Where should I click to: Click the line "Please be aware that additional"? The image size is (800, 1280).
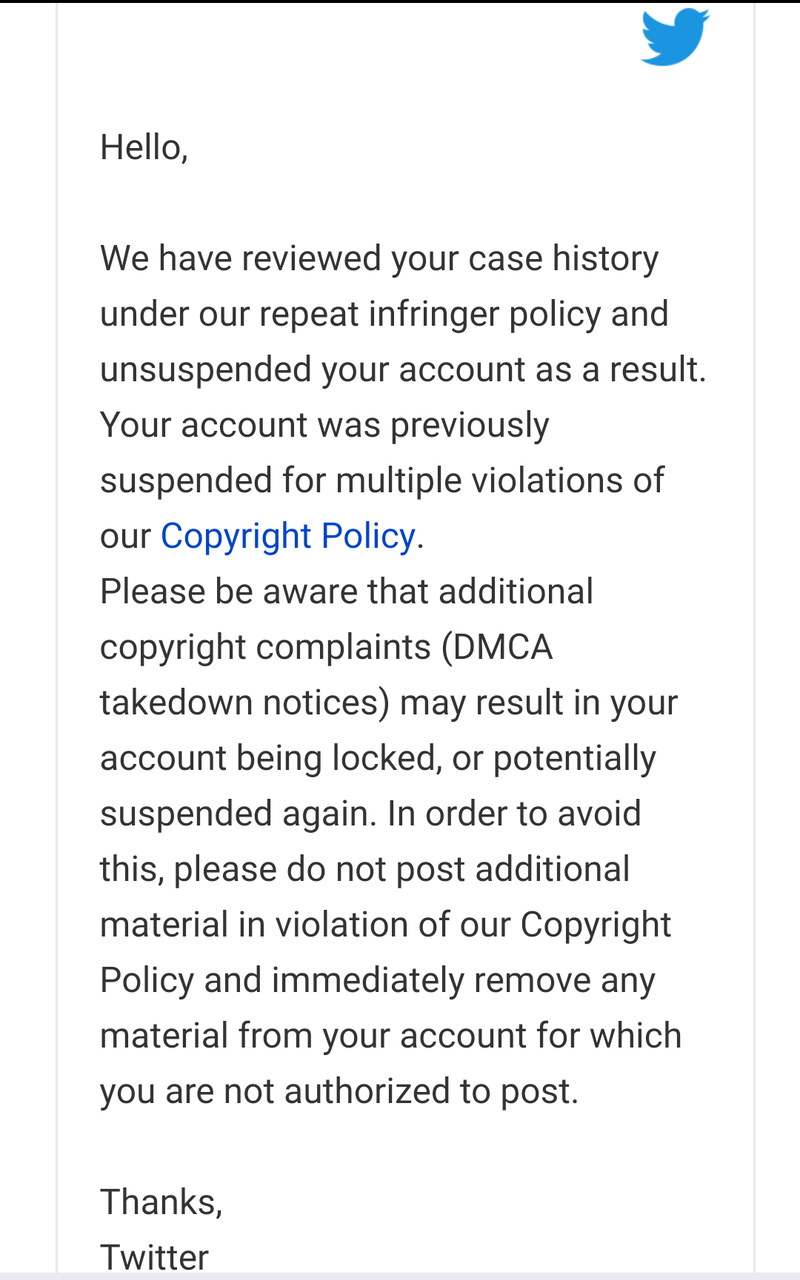pos(346,591)
